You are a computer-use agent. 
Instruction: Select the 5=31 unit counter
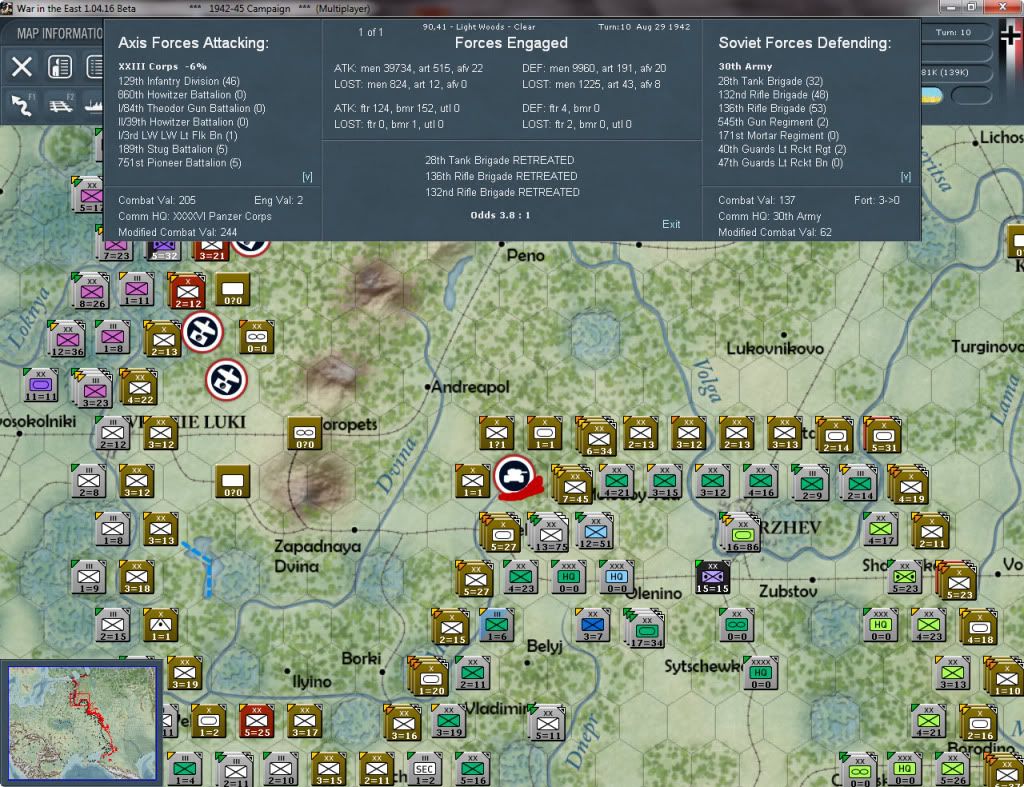(x=883, y=434)
